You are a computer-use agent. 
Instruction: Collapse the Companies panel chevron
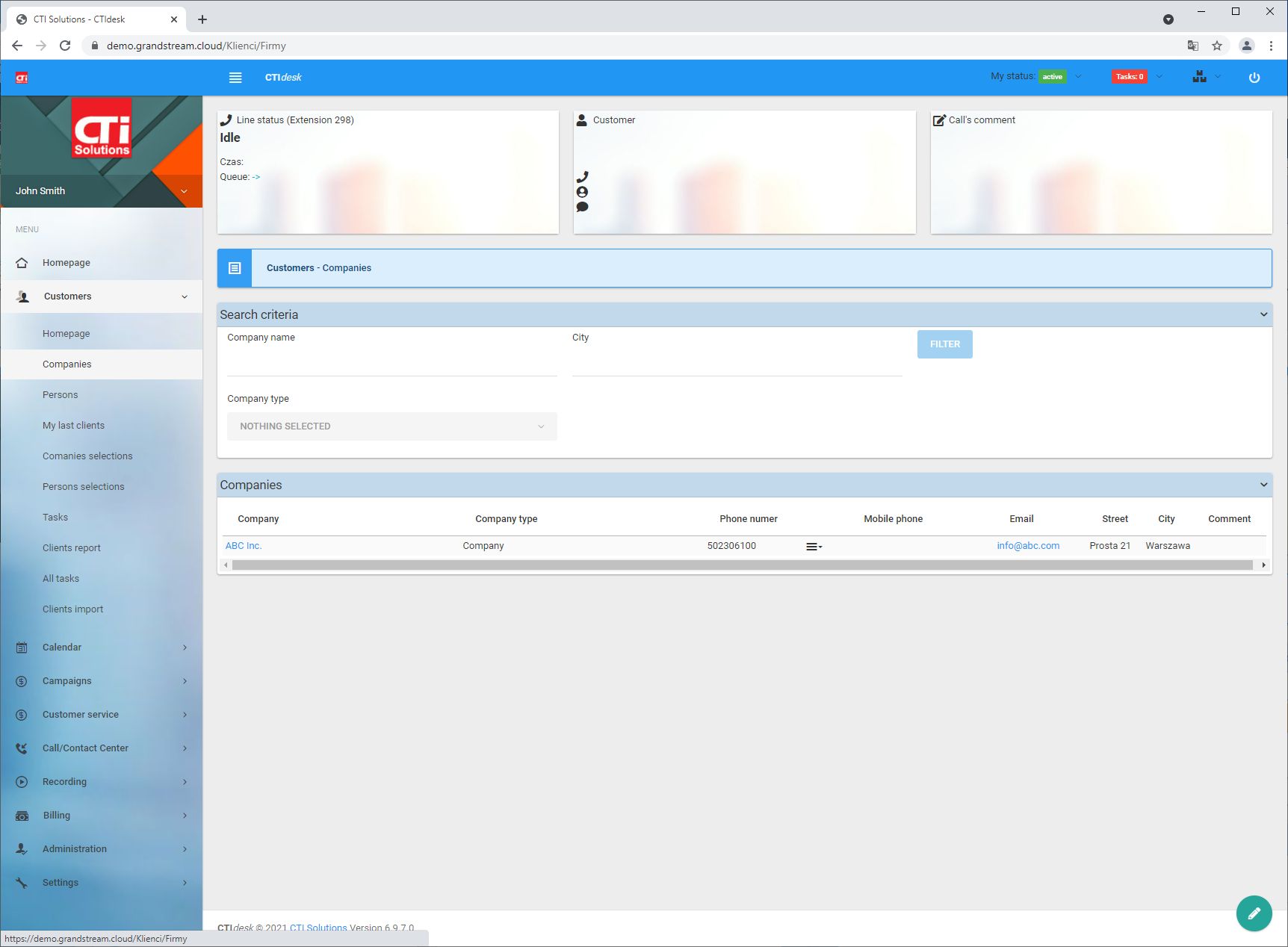click(x=1263, y=485)
